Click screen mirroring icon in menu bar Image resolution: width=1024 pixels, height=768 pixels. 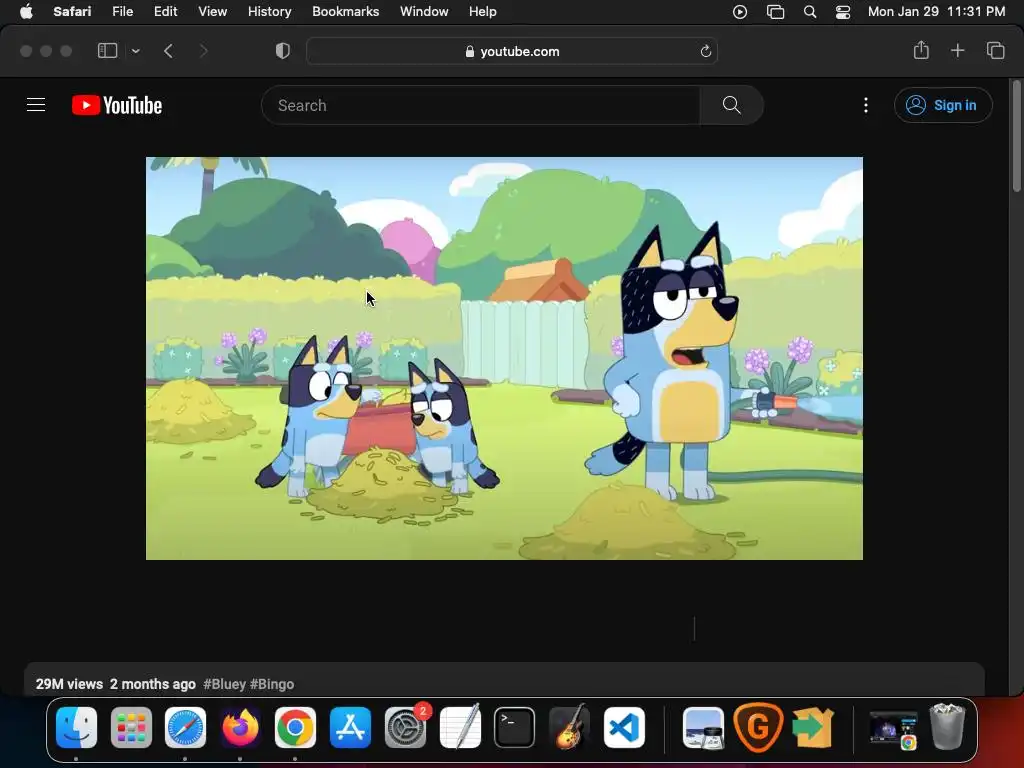[775, 11]
